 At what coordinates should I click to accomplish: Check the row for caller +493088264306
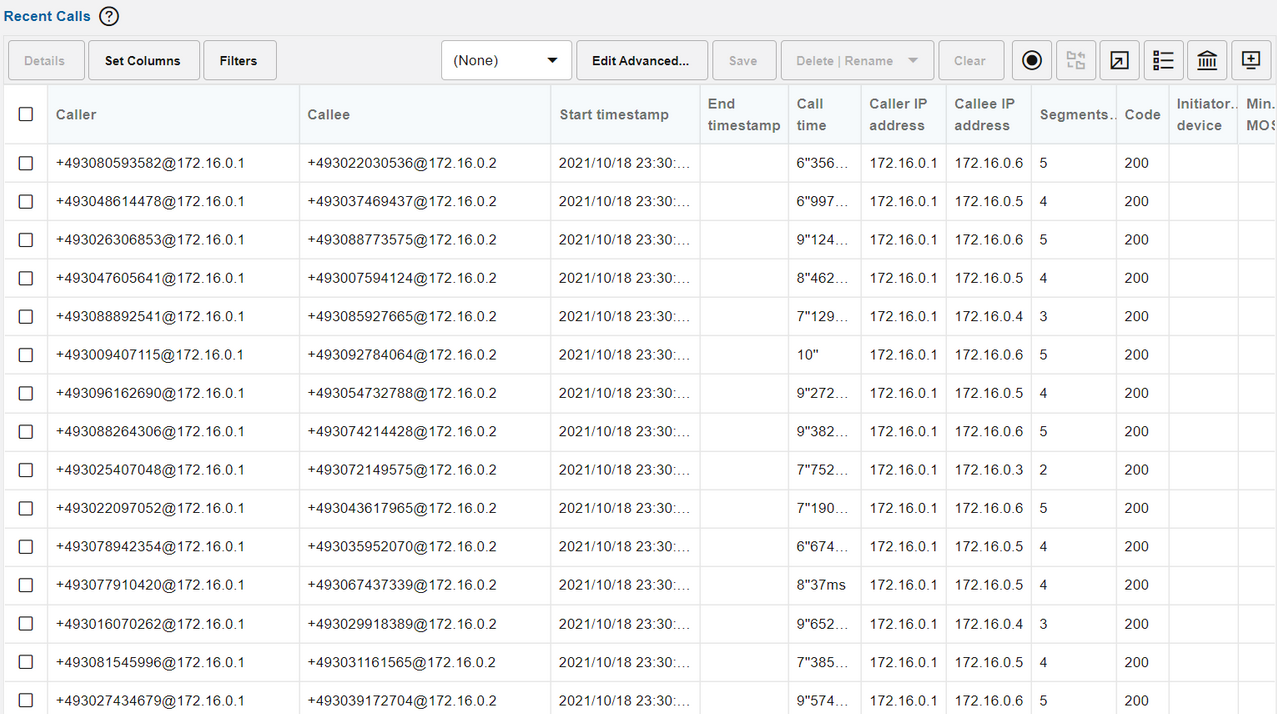click(x=26, y=431)
